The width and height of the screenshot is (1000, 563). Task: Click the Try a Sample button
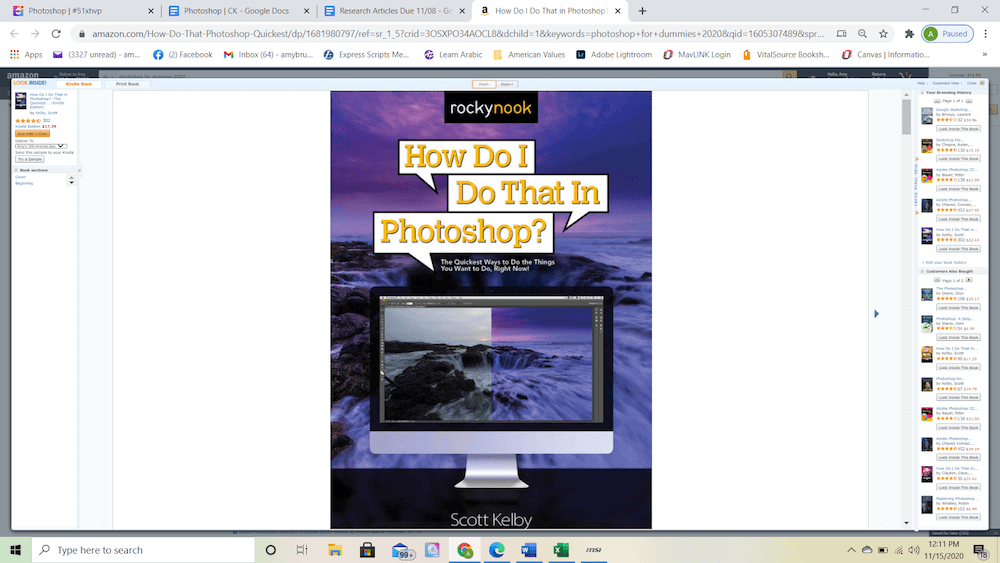click(29, 159)
